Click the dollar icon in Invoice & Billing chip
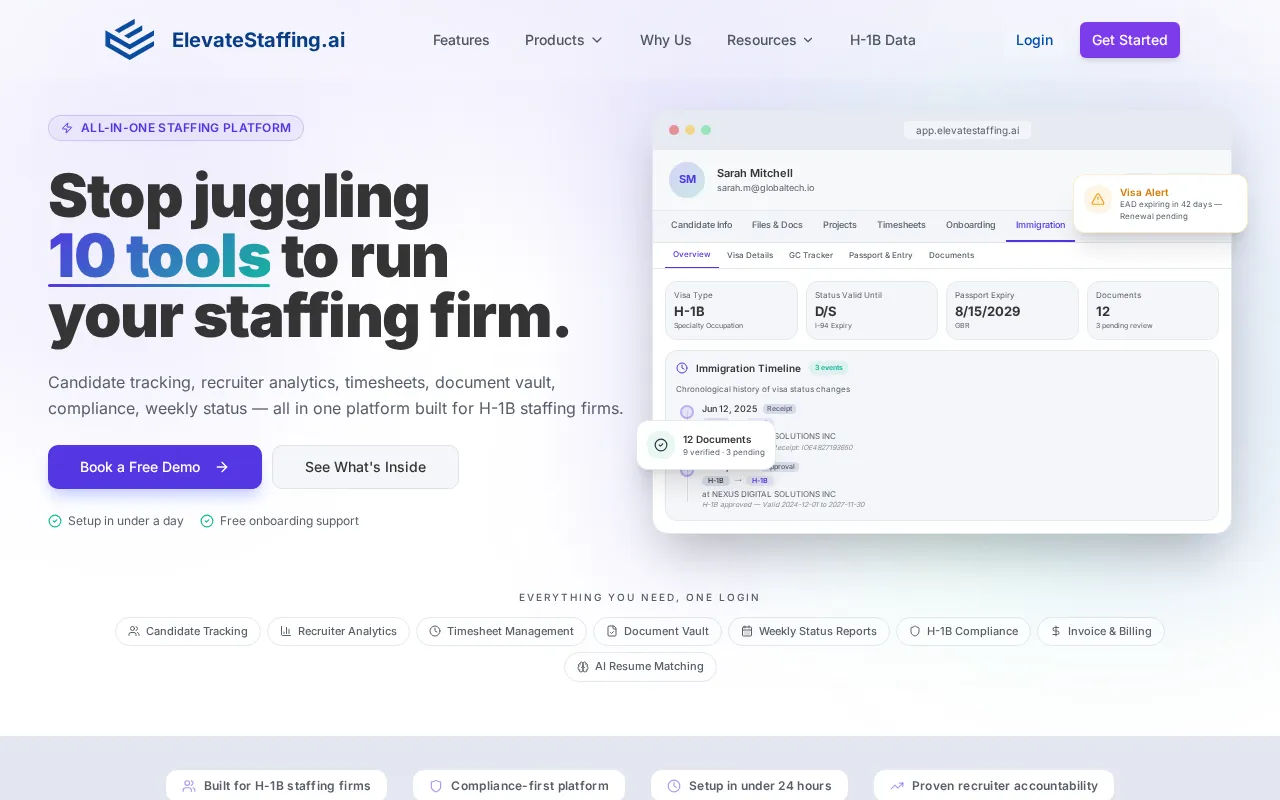Image resolution: width=1280 pixels, height=800 pixels. 1056,631
